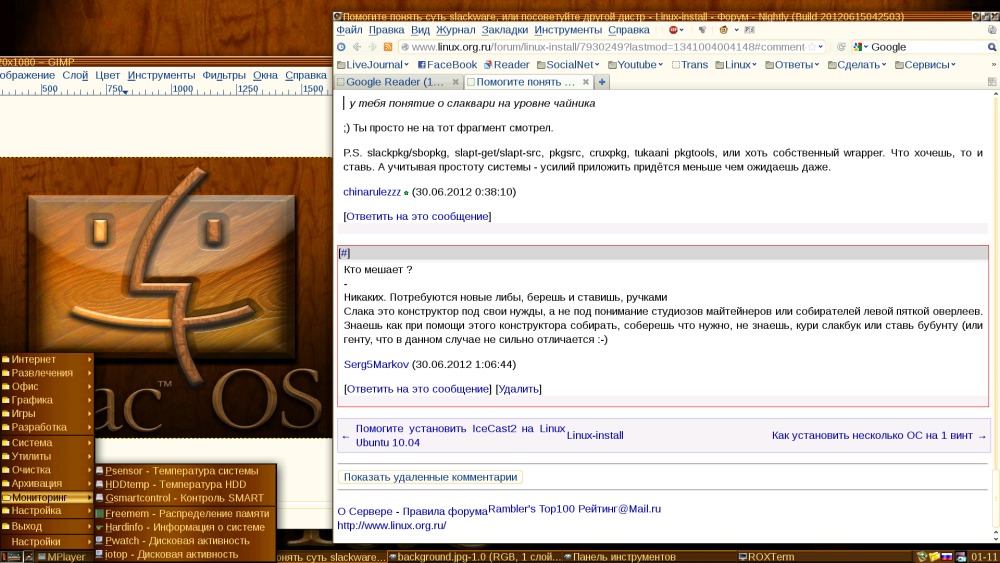The image size is (1000, 563).
Task: Open the Linux-install forum section link
Action: pos(595,435)
